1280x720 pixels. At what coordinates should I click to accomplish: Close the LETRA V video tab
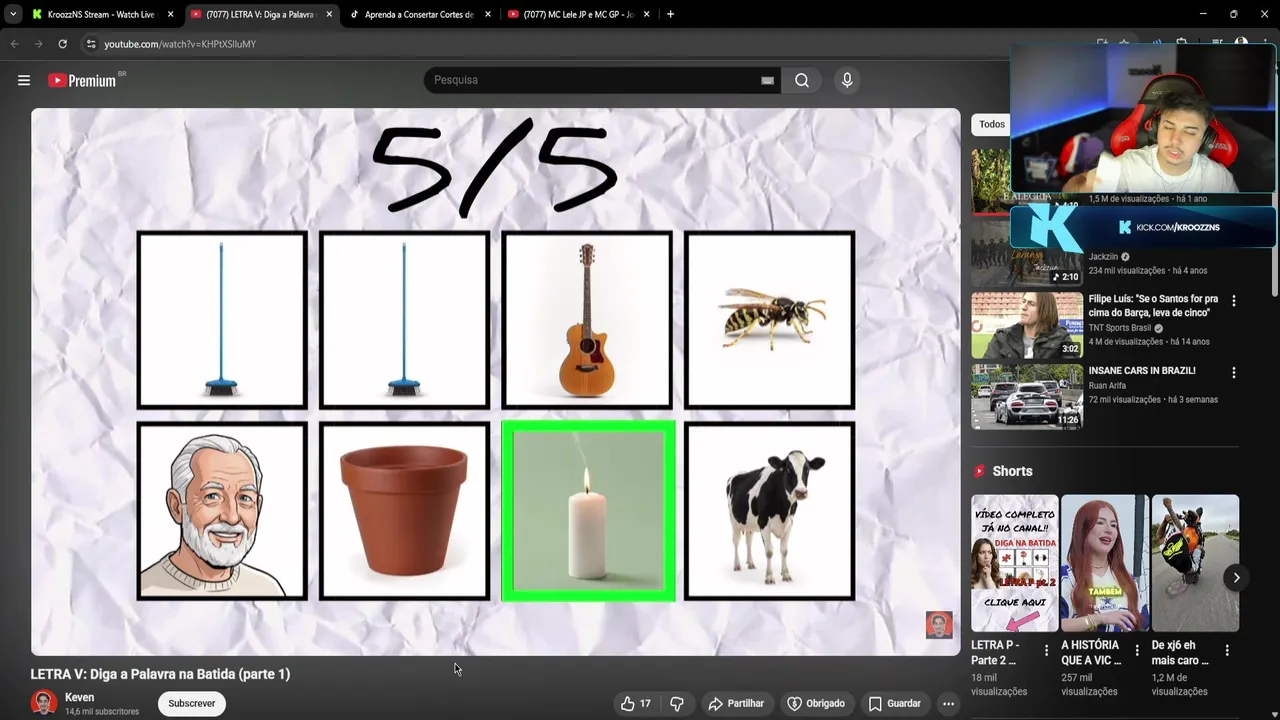pos(328,14)
